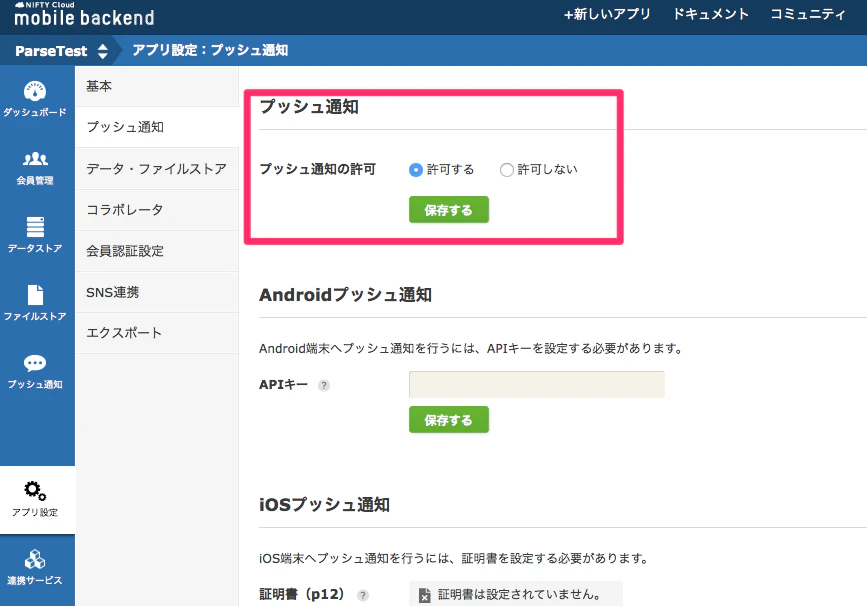Open the 連携サービス cubes icon
This screenshot has width=867, height=606.
click(35, 559)
